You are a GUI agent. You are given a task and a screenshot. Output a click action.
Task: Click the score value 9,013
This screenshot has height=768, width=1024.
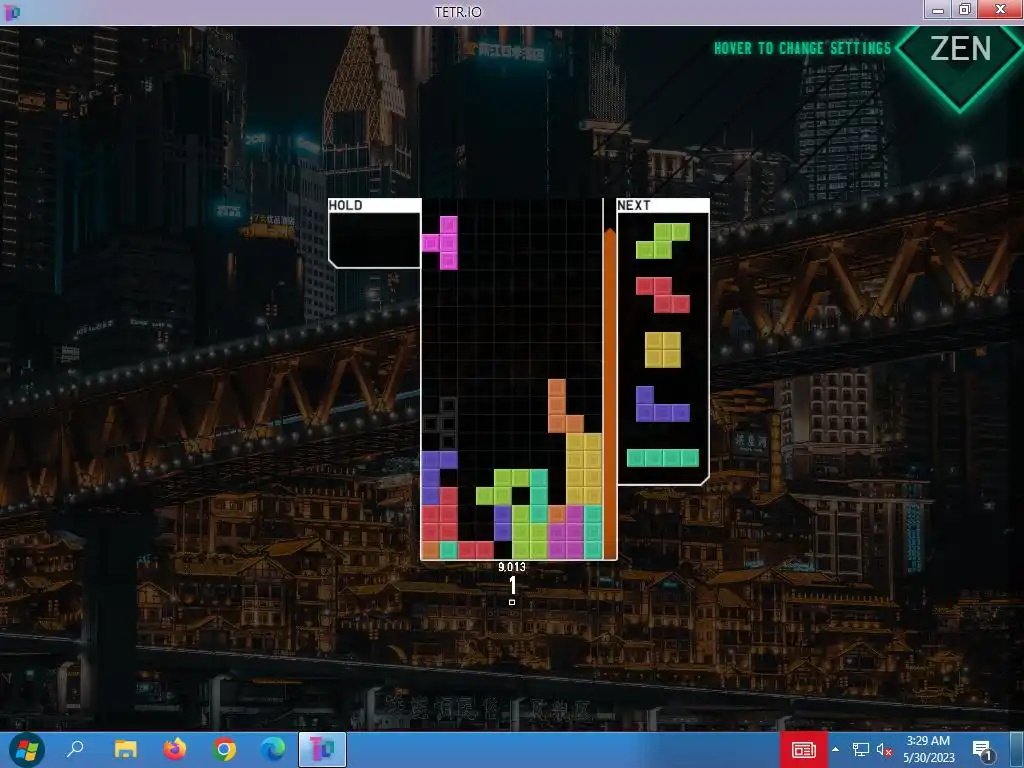[x=512, y=567]
